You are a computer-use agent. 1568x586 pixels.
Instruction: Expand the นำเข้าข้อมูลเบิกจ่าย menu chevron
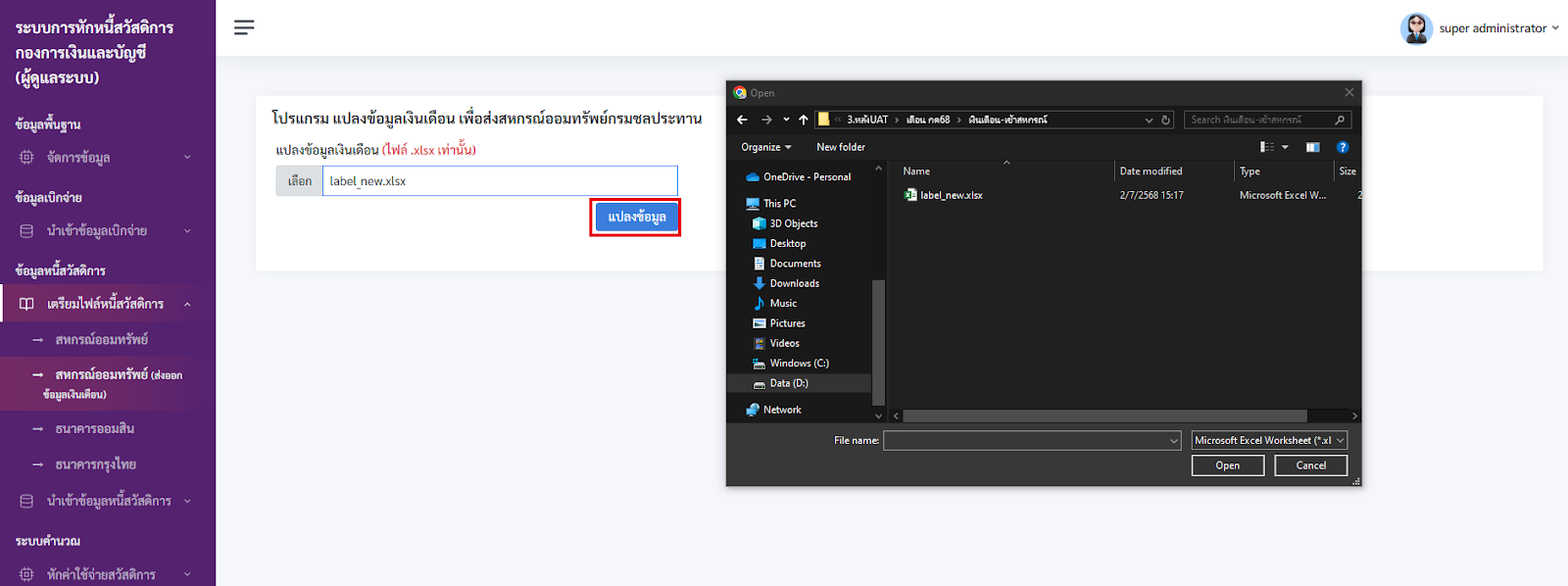tap(187, 231)
